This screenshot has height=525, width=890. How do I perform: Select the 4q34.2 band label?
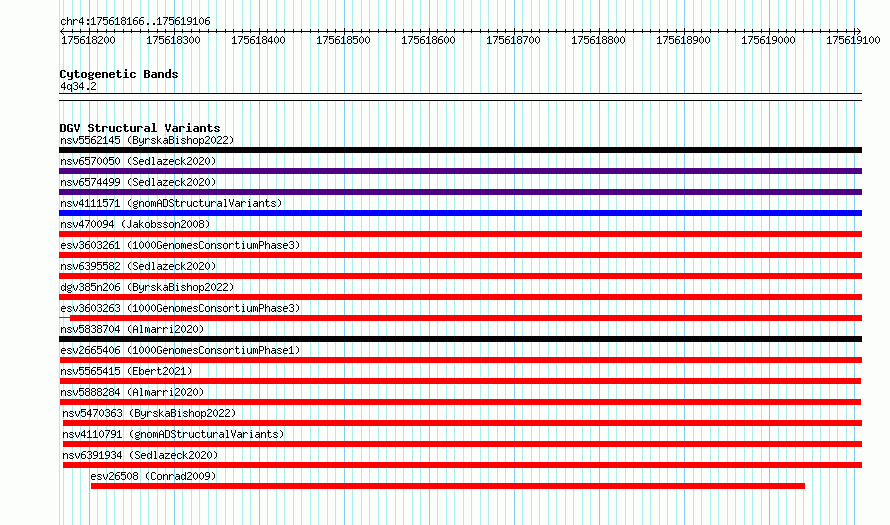pos(78,86)
